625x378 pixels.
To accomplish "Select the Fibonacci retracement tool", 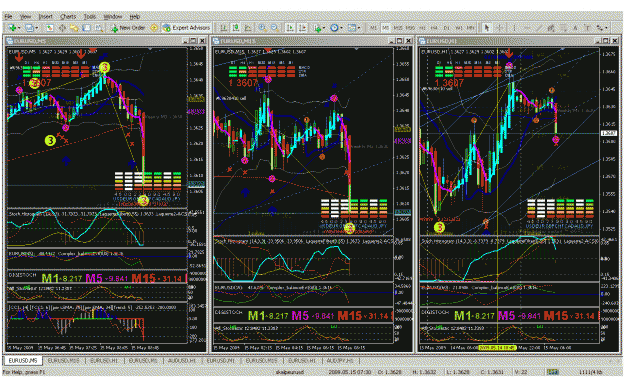I will point(563,28).
